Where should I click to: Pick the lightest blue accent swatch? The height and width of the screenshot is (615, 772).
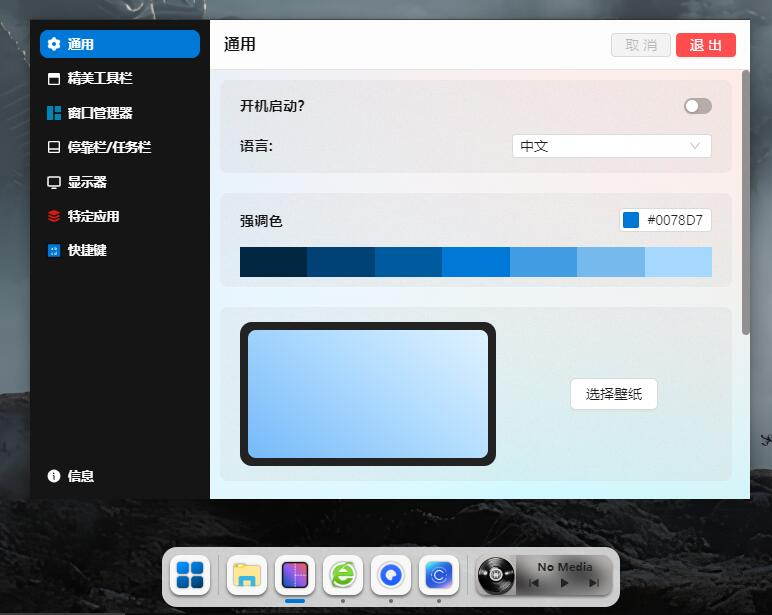(678, 262)
